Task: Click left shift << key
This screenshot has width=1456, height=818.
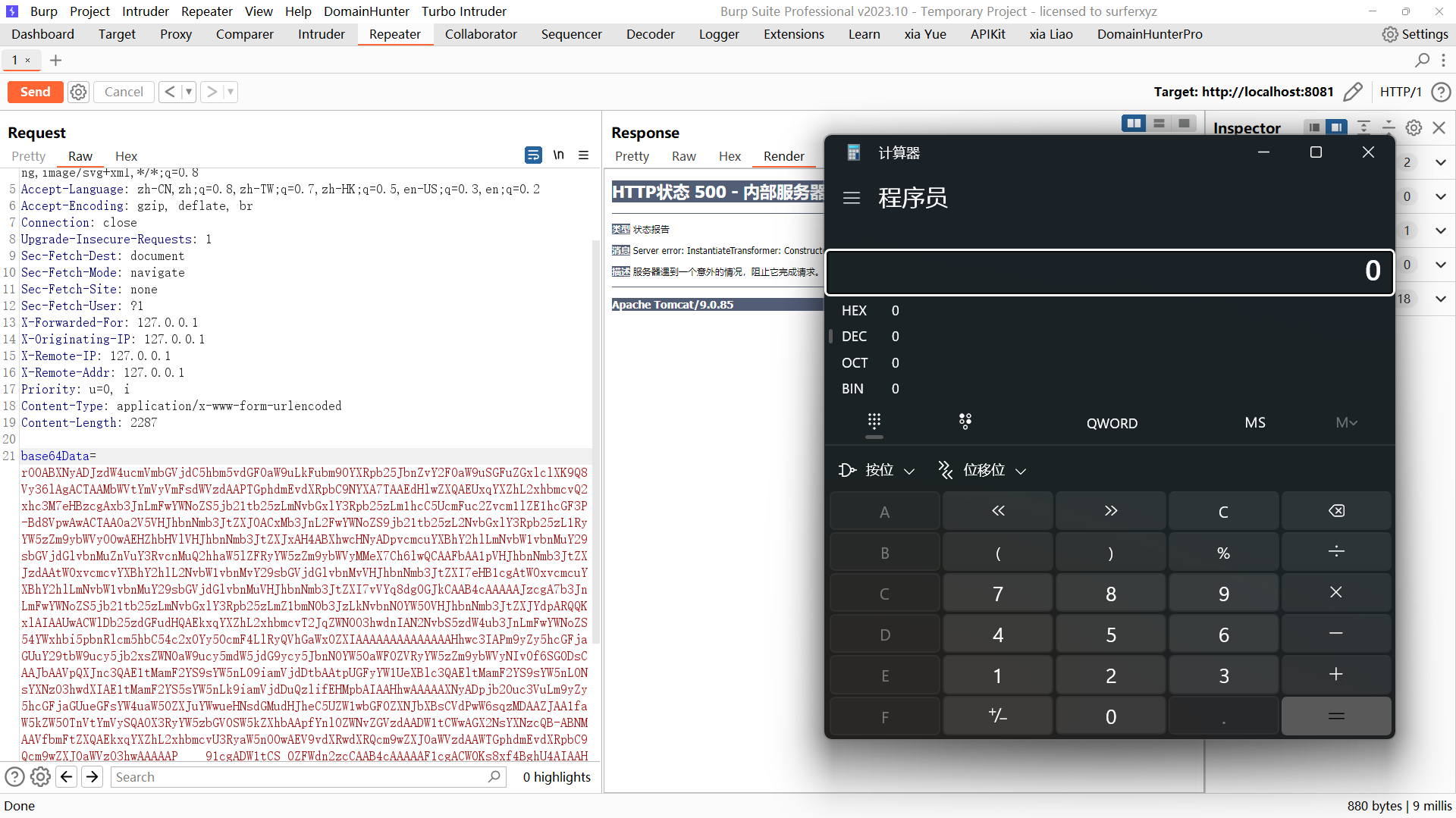Action: (x=998, y=512)
